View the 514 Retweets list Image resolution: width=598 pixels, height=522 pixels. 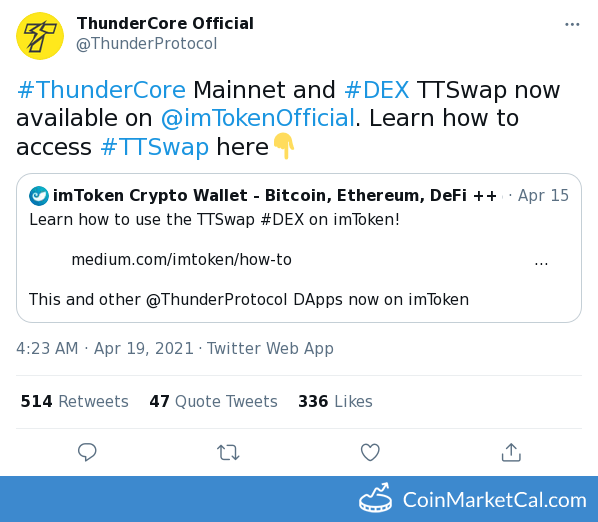(x=74, y=402)
